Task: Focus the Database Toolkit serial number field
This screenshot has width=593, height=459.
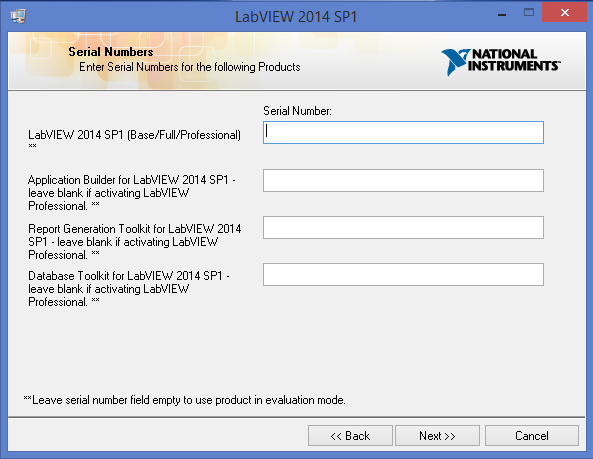Action: 403,274
